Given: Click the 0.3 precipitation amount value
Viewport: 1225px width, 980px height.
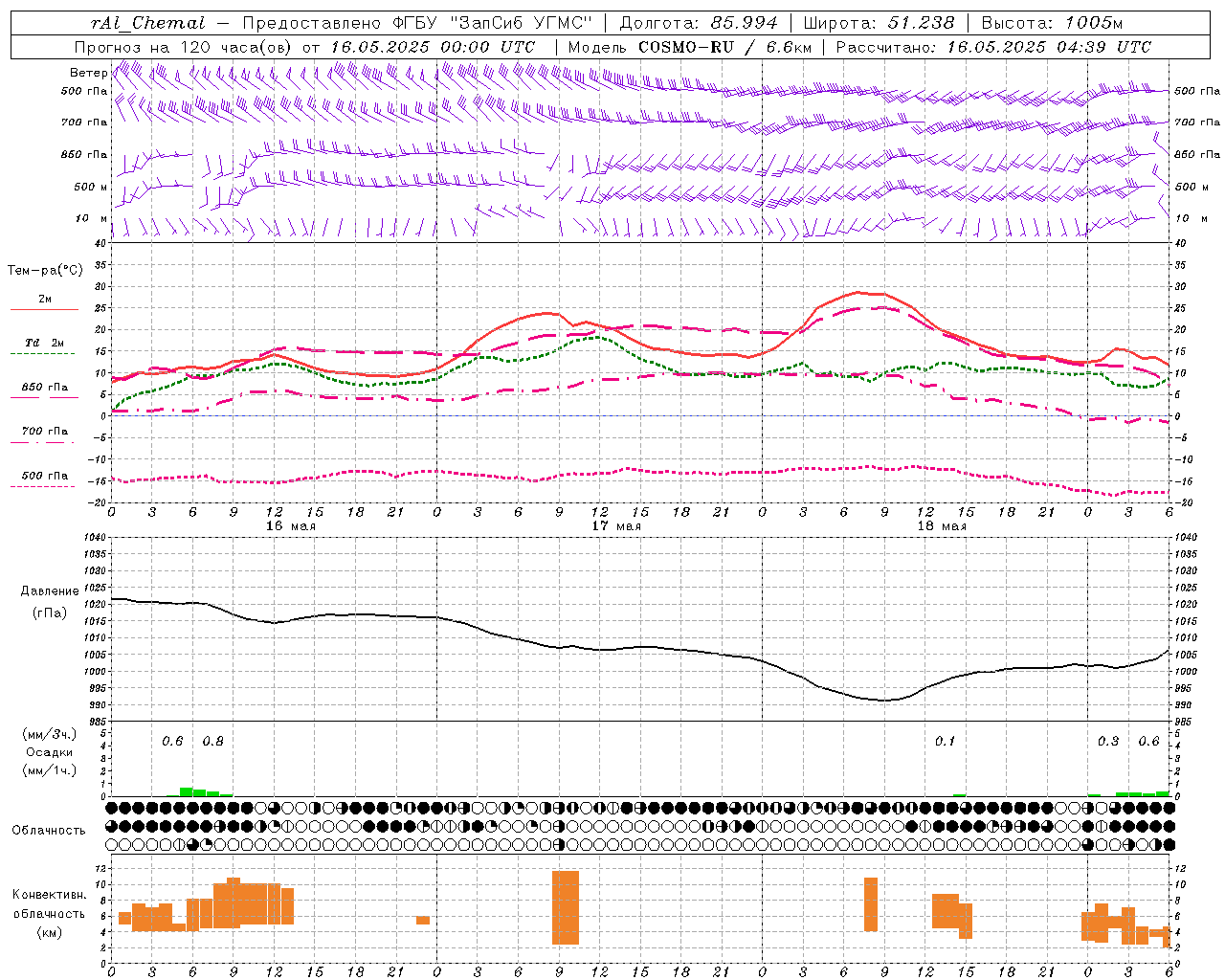Looking at the screenshot, I should pyautogui.click(x=1108, y=742).
